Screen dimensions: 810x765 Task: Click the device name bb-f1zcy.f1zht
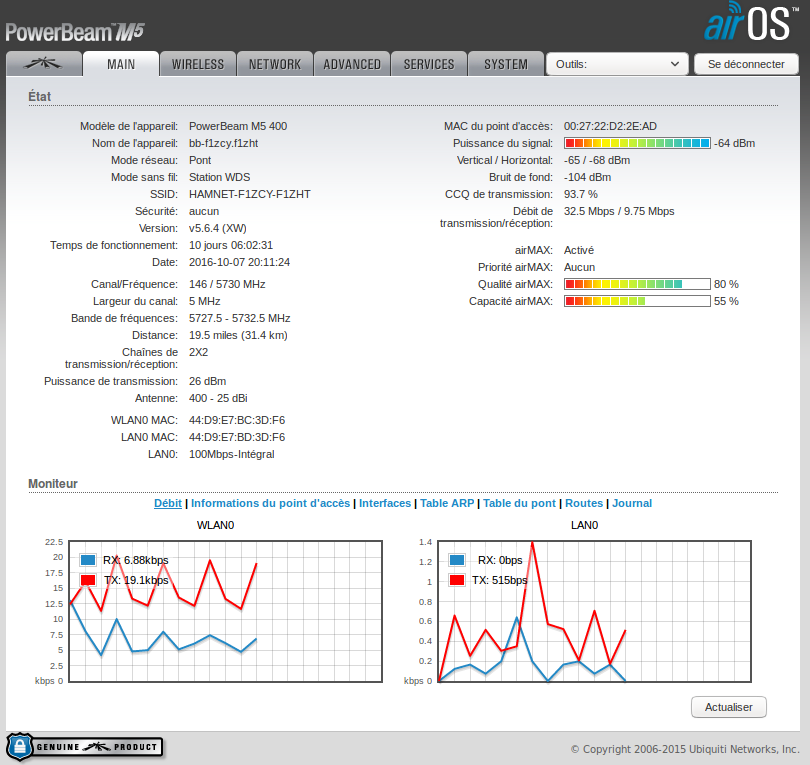[223, 143]
